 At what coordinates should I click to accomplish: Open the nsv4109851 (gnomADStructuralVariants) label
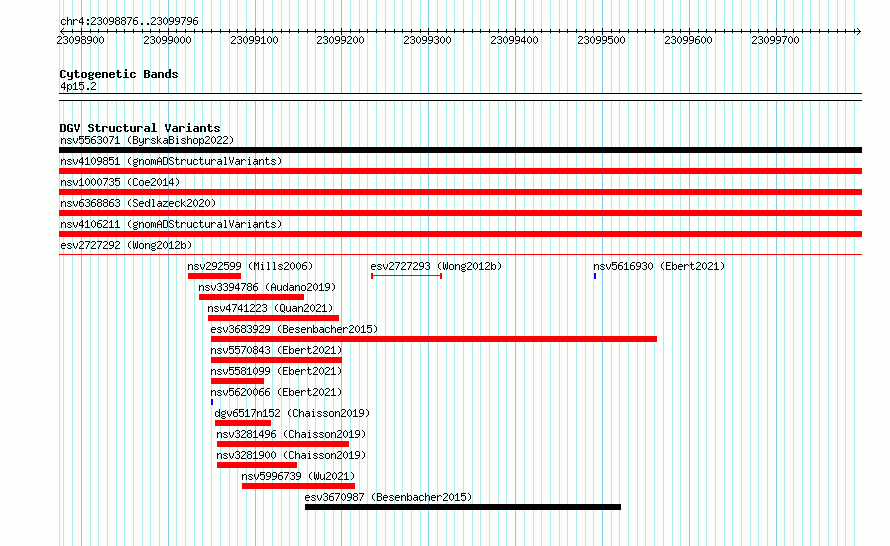[x=171, y=161]
